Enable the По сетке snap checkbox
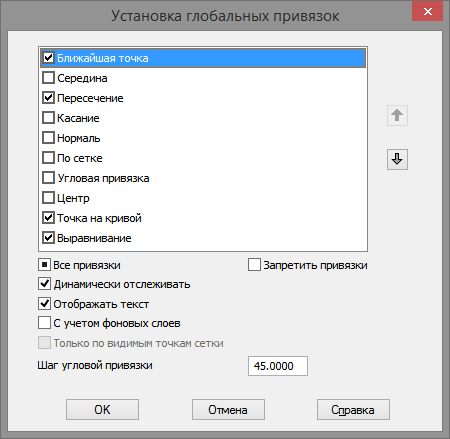The width and height of the screenshot is (450, 439). pos(49,158)
